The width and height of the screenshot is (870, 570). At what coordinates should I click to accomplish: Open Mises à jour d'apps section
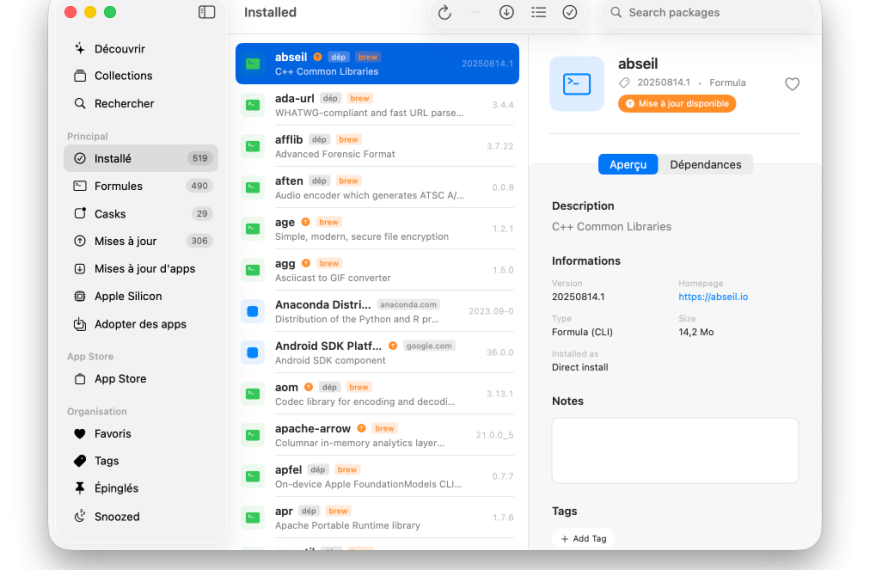pos(141,269)
